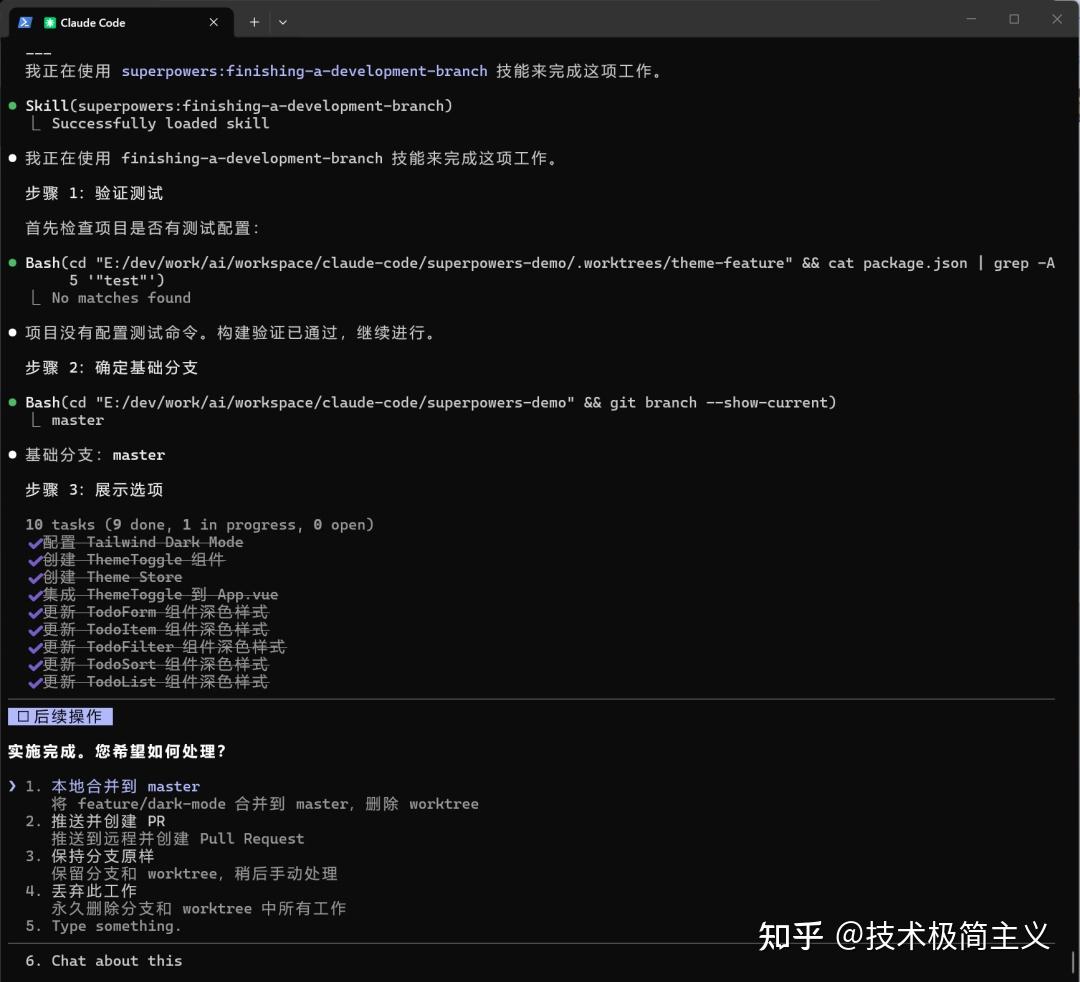Click the white bullet next to 项目没有配置测试命令
The image size is (1080, 982).
tap(12, 333)
